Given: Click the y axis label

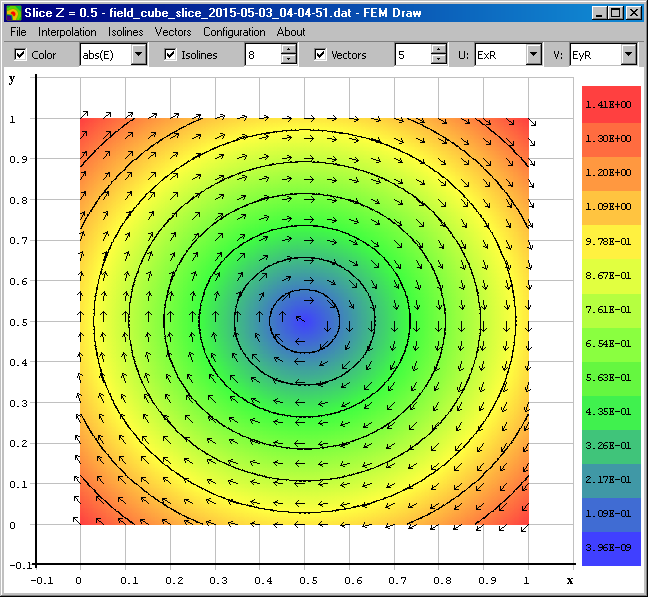Looking at the screenshot, I should coord(12,79).
